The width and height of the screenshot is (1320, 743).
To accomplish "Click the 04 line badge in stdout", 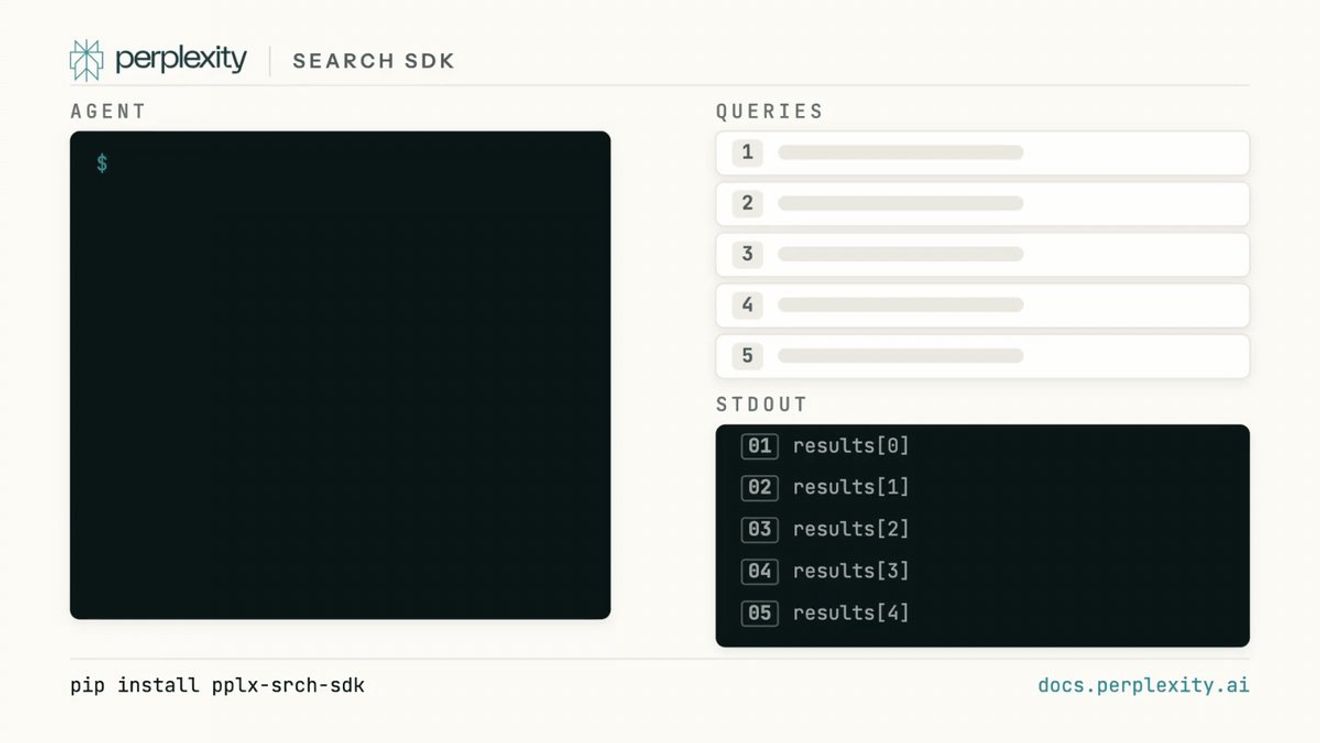I will click(760, 571).
